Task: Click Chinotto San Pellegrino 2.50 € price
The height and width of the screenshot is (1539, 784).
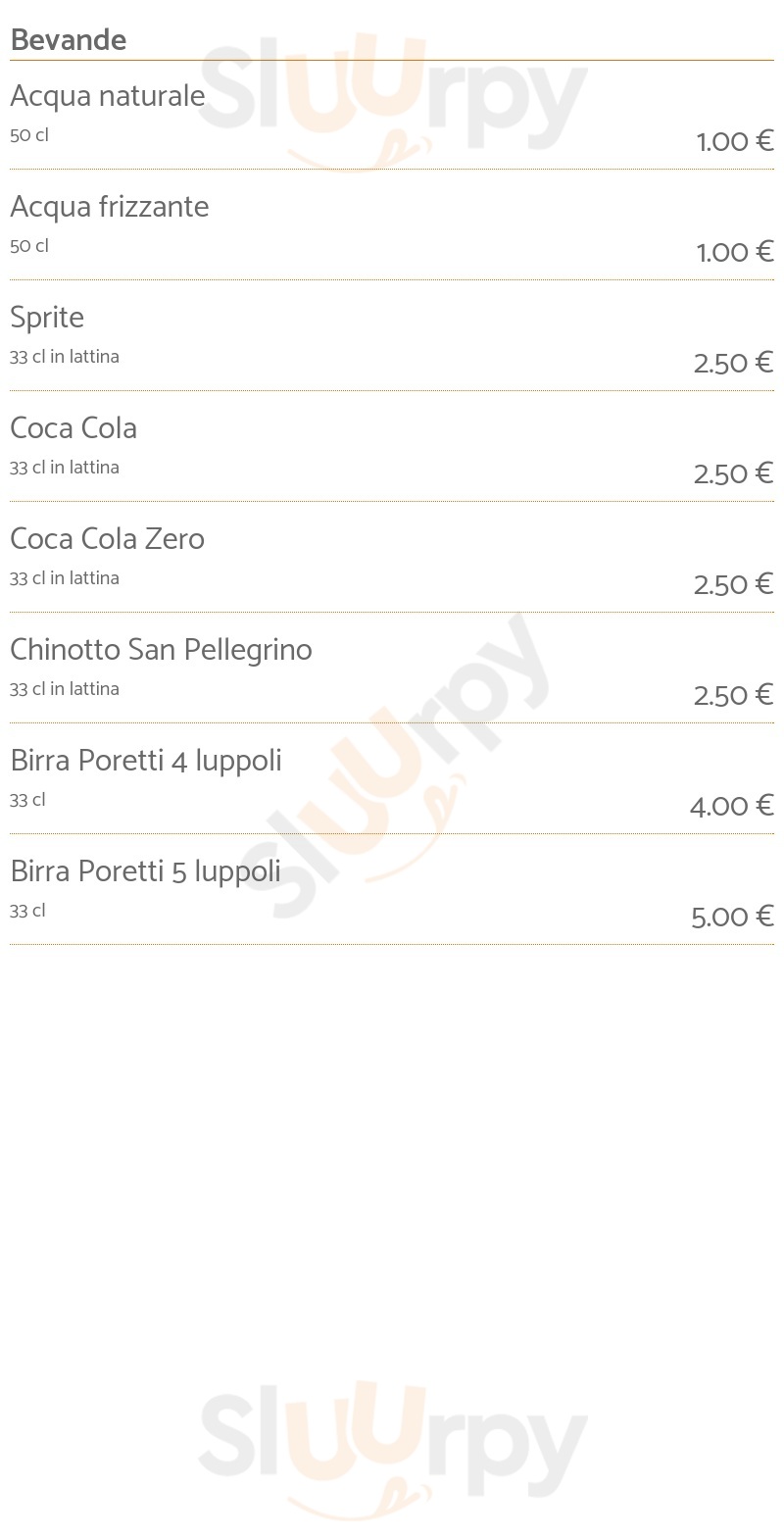Action: click(733, 695)
